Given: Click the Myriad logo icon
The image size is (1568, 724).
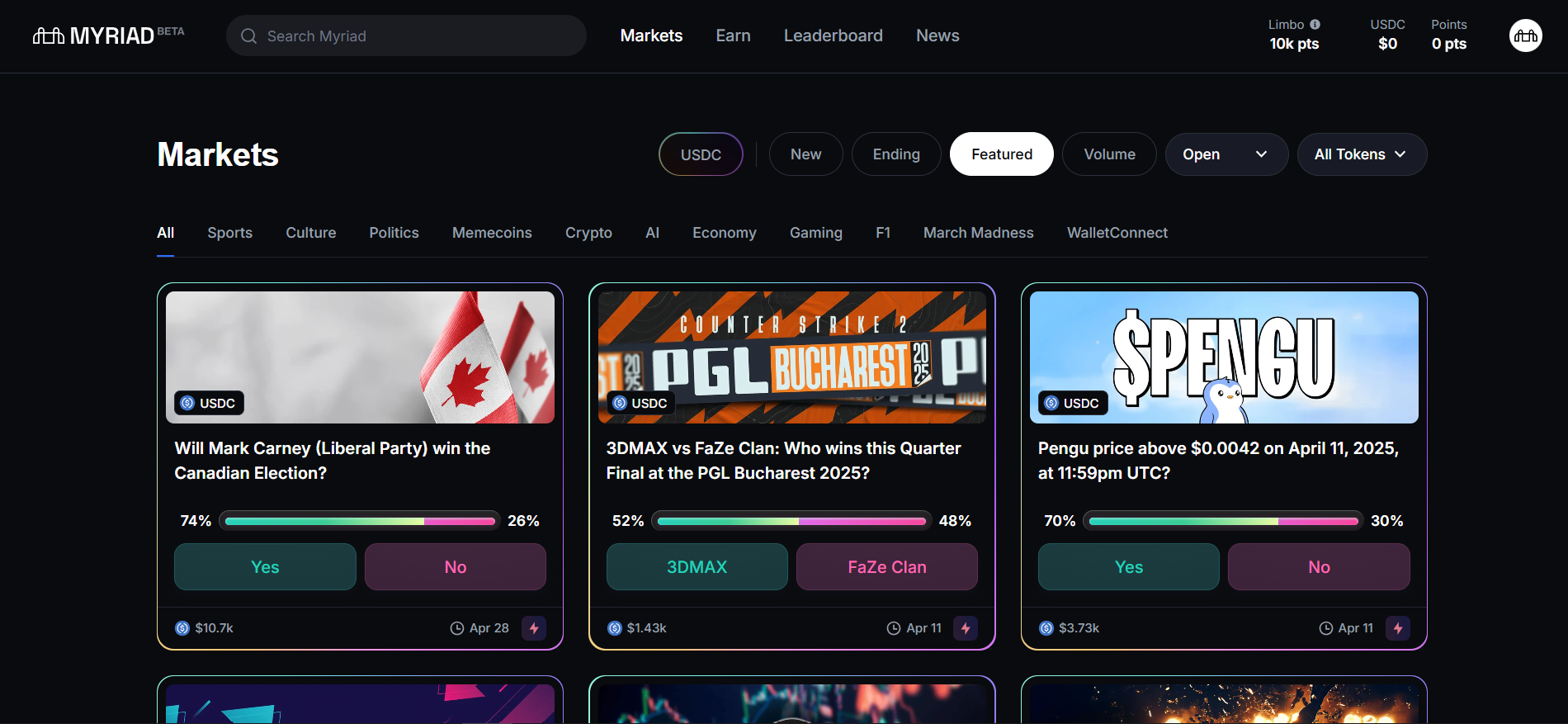Looking at the screenshot, I should pos(49,35).
